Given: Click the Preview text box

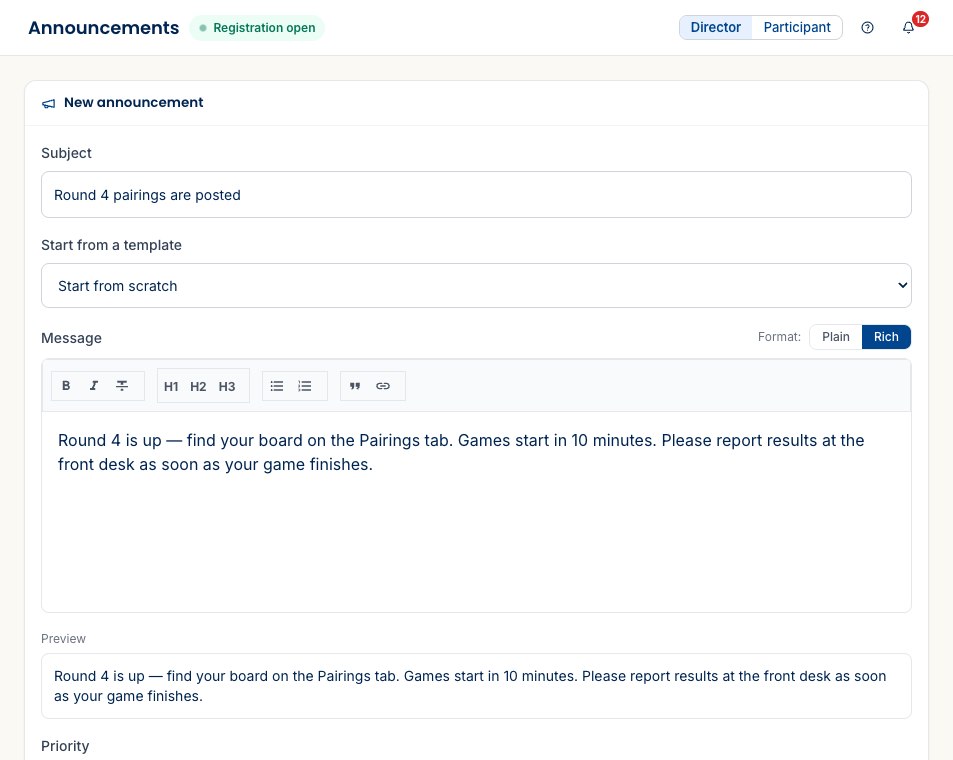Looking at the screenshot, I should click(x=476, y=686).
